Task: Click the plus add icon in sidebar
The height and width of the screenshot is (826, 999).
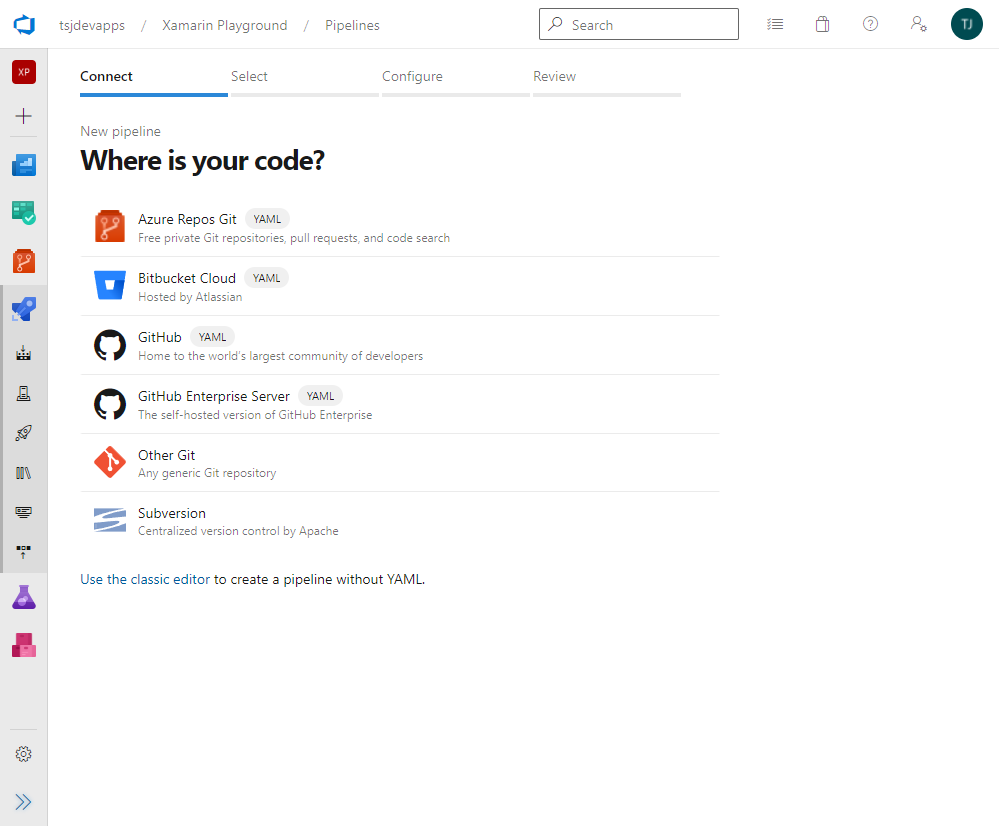Action: pos(24,116)
